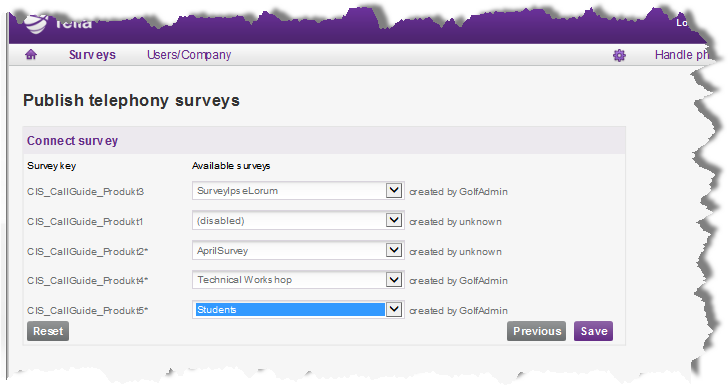Go to the home page icon
This screenshot has width=728, height=385.
[31, 55]
